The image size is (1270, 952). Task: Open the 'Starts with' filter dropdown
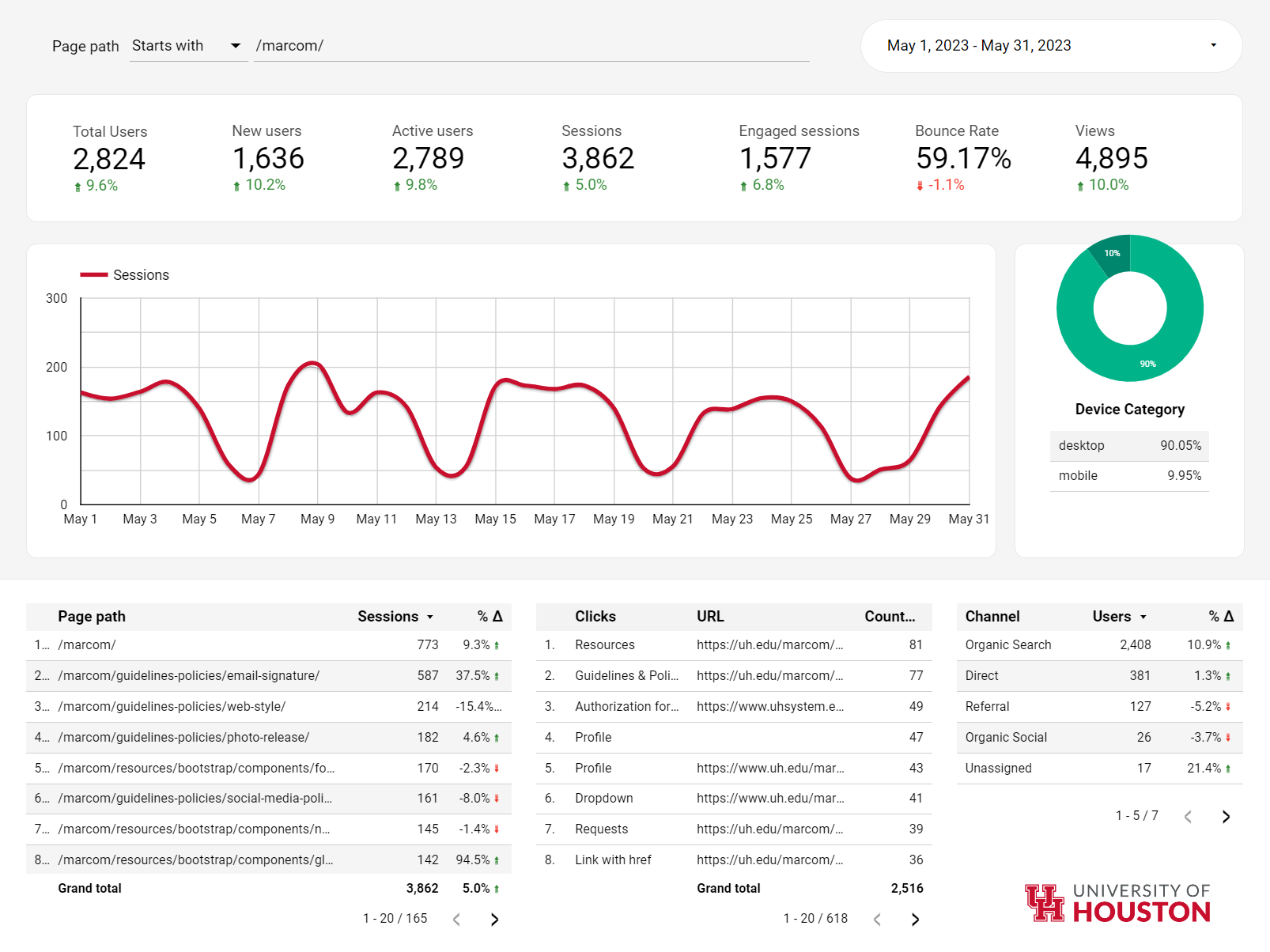[188, 46]
